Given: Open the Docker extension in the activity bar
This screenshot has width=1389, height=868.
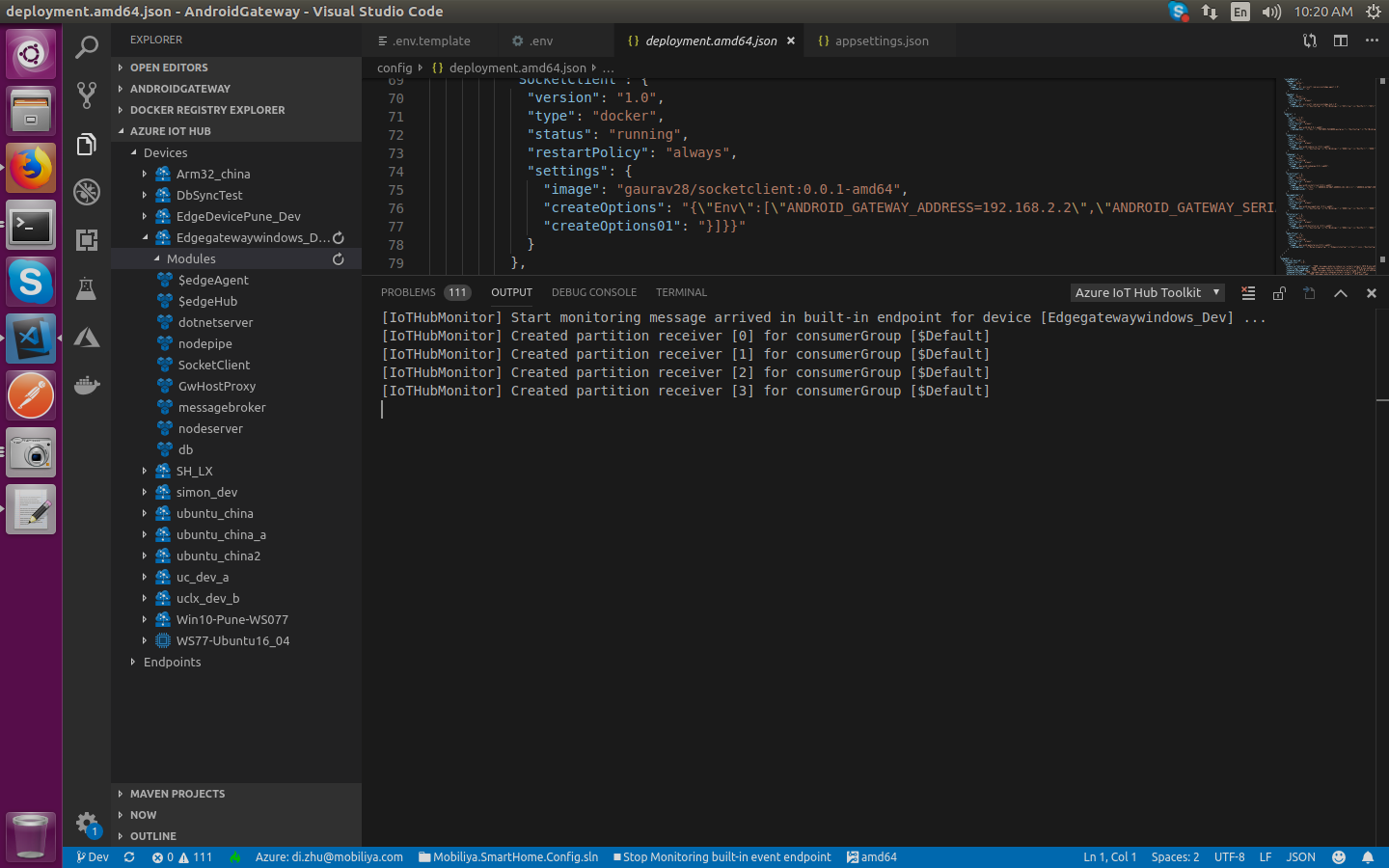Looking at the screenshot, I should 87,385.
